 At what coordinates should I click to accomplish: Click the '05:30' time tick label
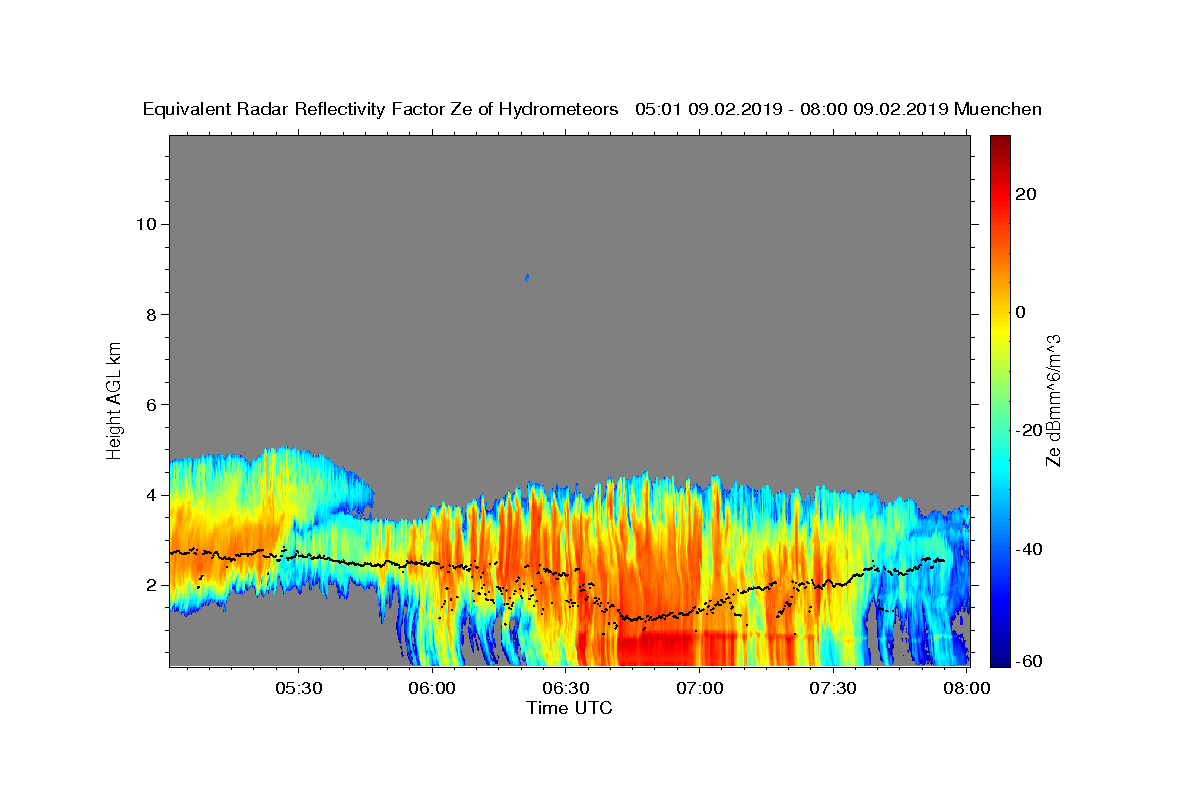pos(298,688)
